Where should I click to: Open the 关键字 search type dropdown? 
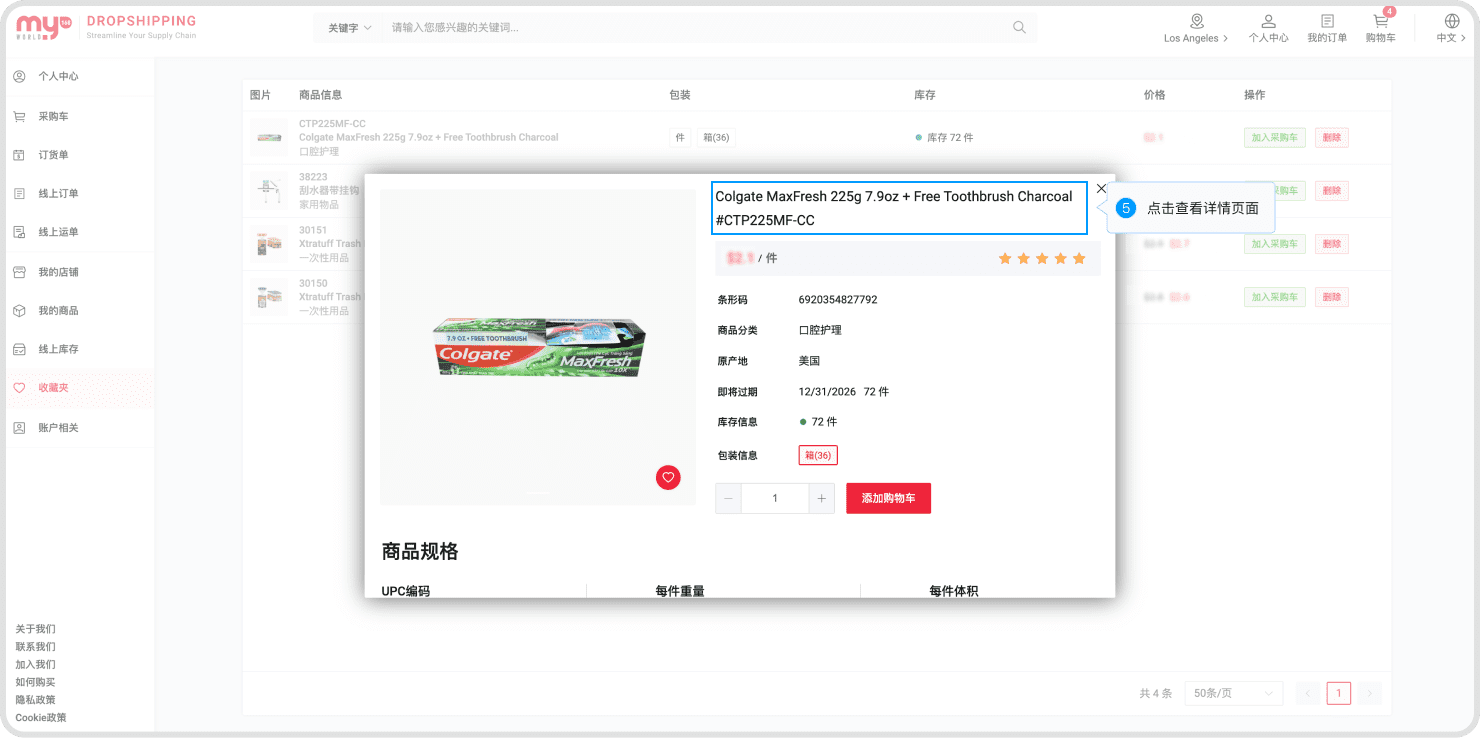(x=350, y=28)
